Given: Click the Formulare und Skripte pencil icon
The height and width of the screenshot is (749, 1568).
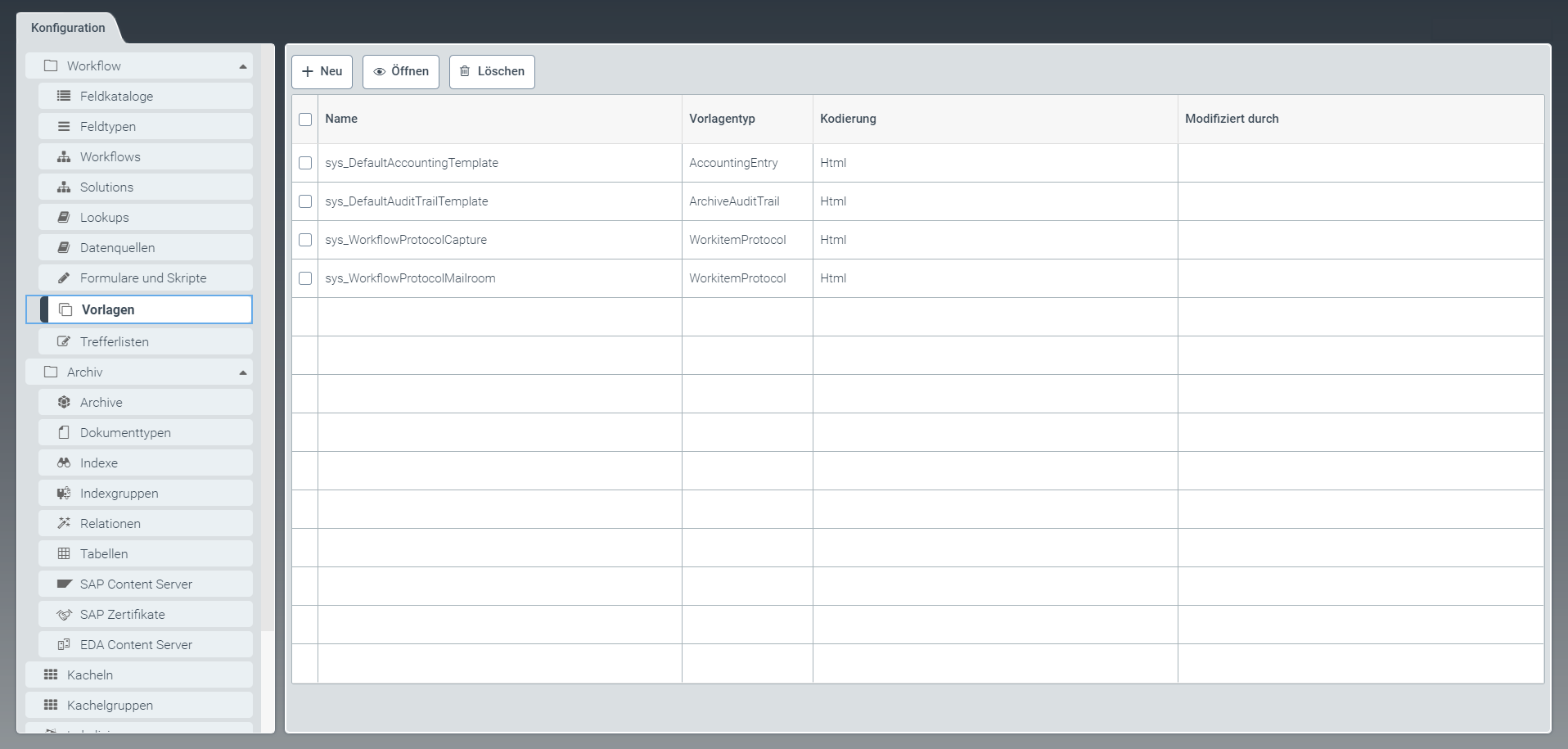Looking at the screenshot, I should point(63,277).
